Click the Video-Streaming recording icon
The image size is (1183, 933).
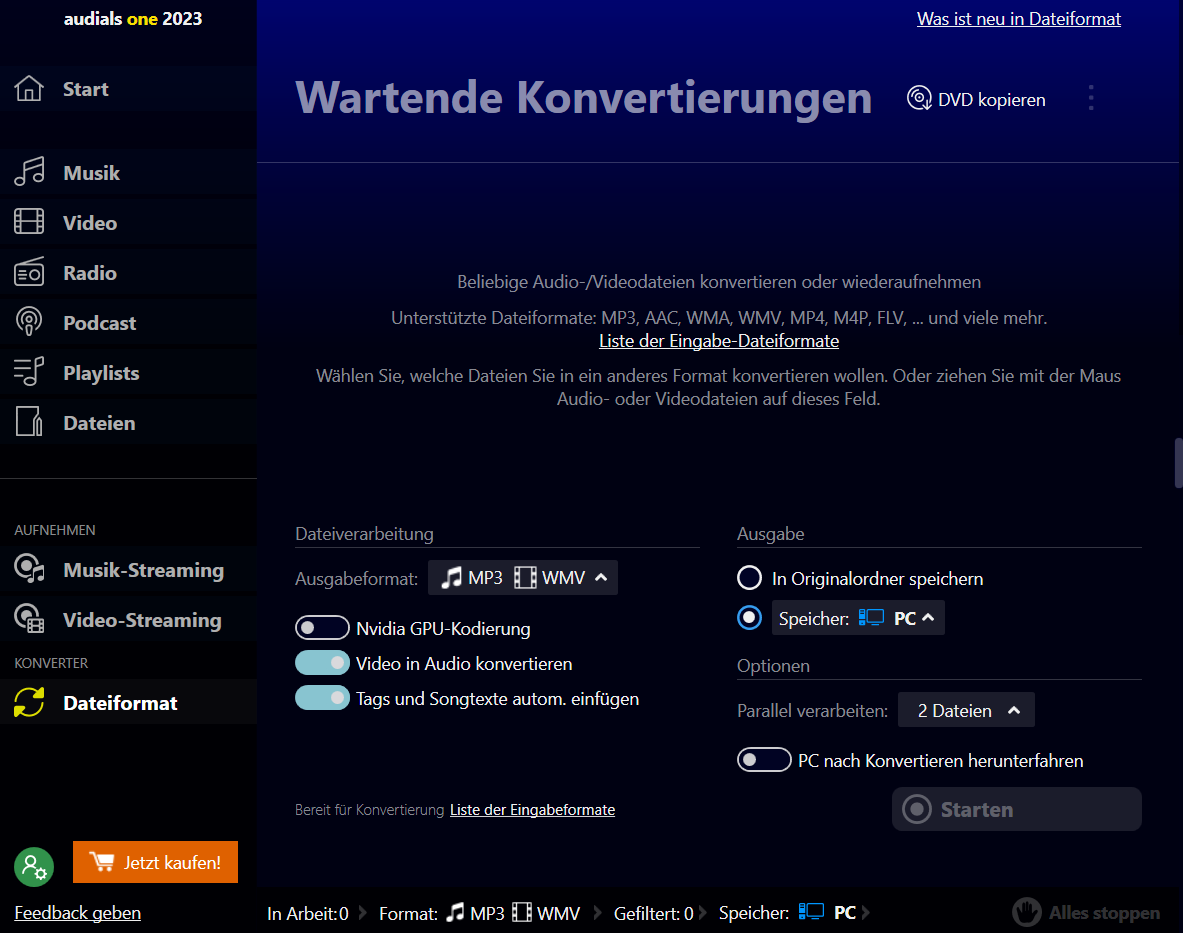[29, 619]
